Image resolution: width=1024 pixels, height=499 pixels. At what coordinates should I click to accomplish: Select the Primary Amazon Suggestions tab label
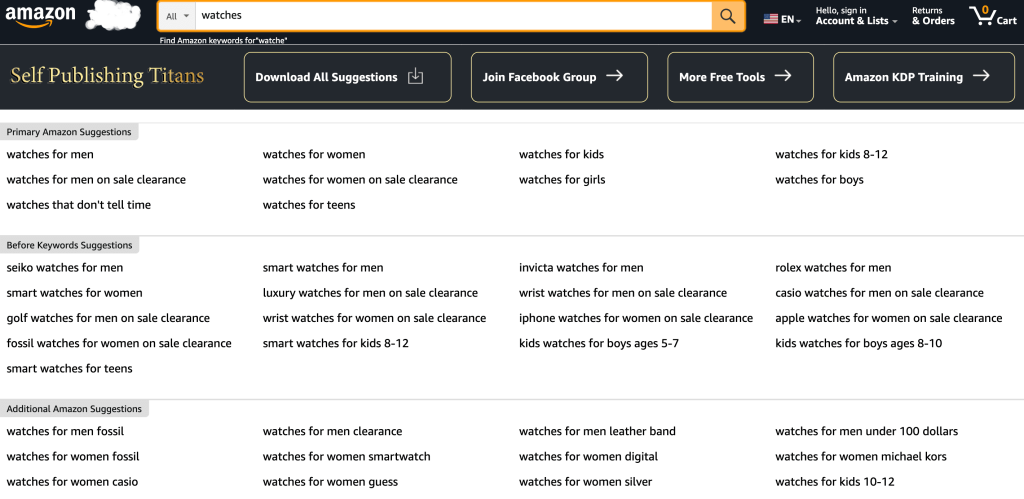click(x=69, y=132)
